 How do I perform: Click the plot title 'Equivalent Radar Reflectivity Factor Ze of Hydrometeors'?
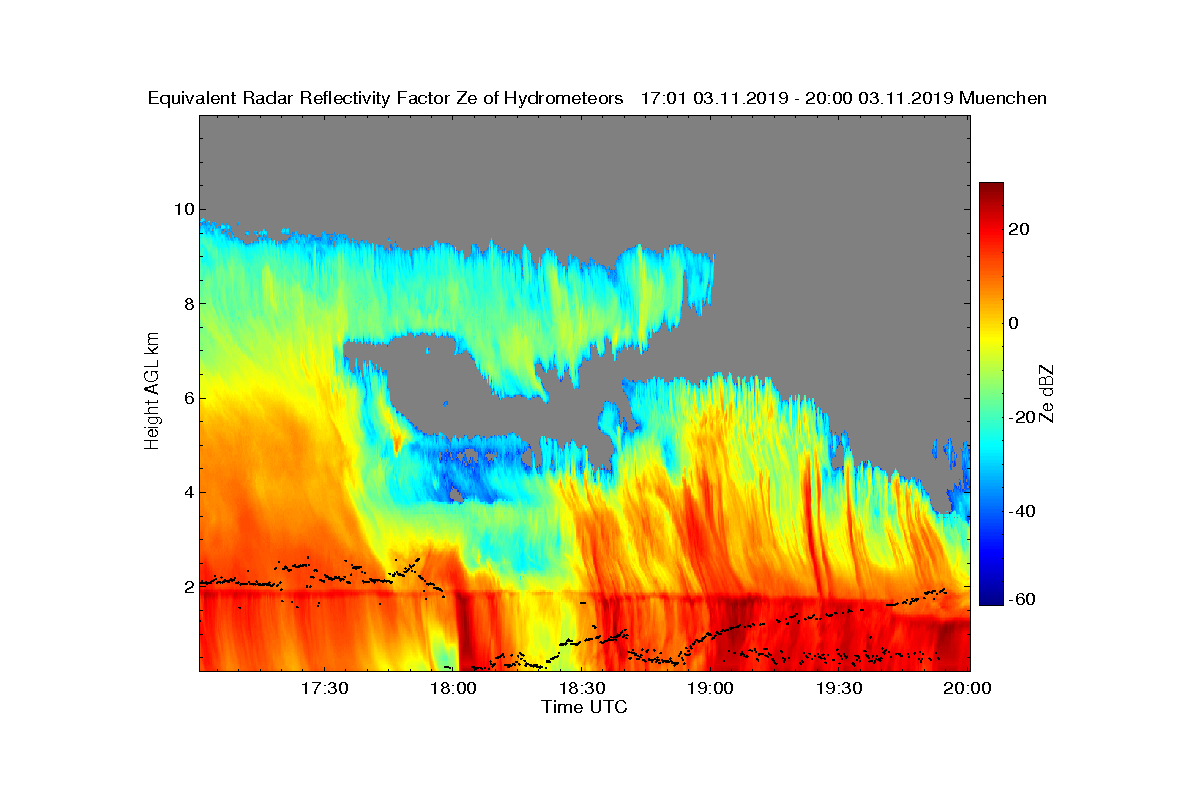386,98
